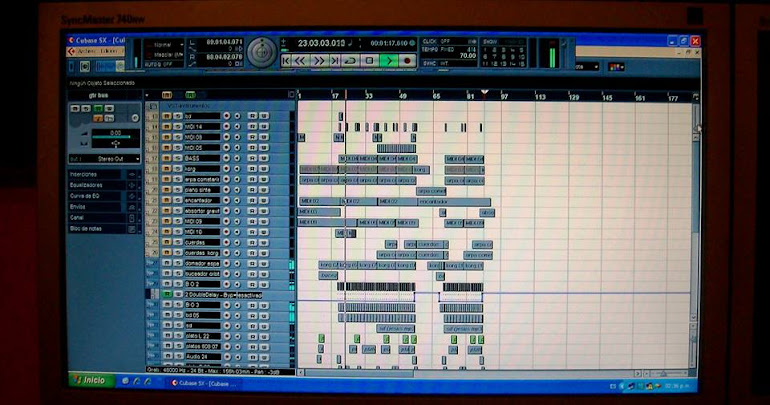Click the Fast Forward transport button
Image resolution: width=770 pixels, height=405 pixels.
click(x=318, y=61)
